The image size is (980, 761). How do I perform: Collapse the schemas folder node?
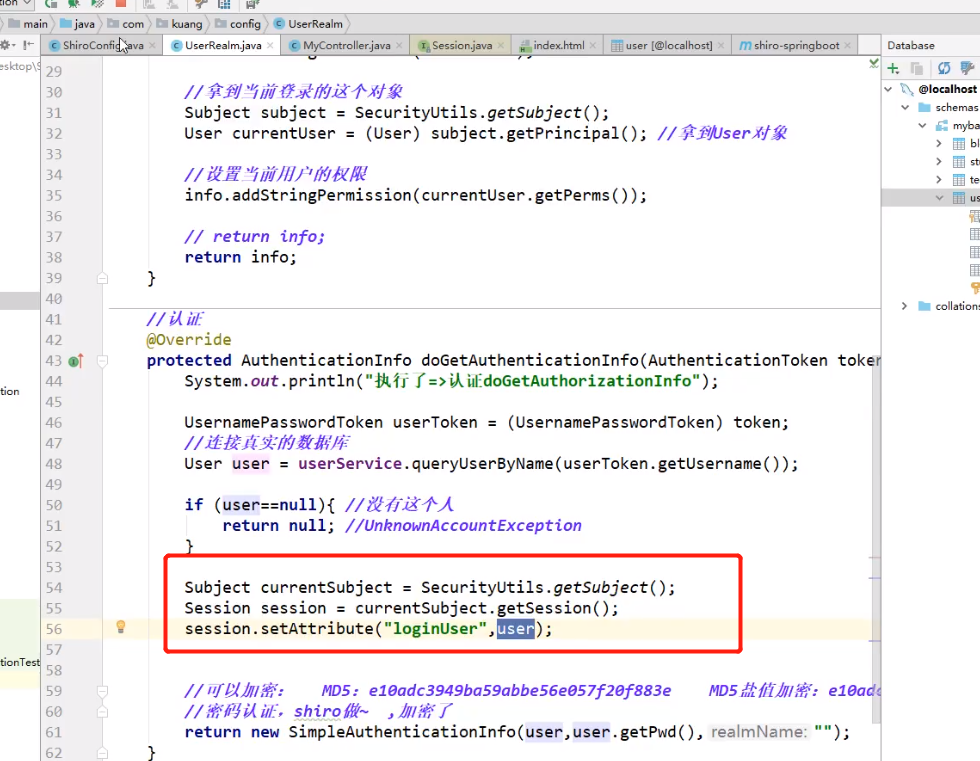pyautogui.click(x=905, y=107)
